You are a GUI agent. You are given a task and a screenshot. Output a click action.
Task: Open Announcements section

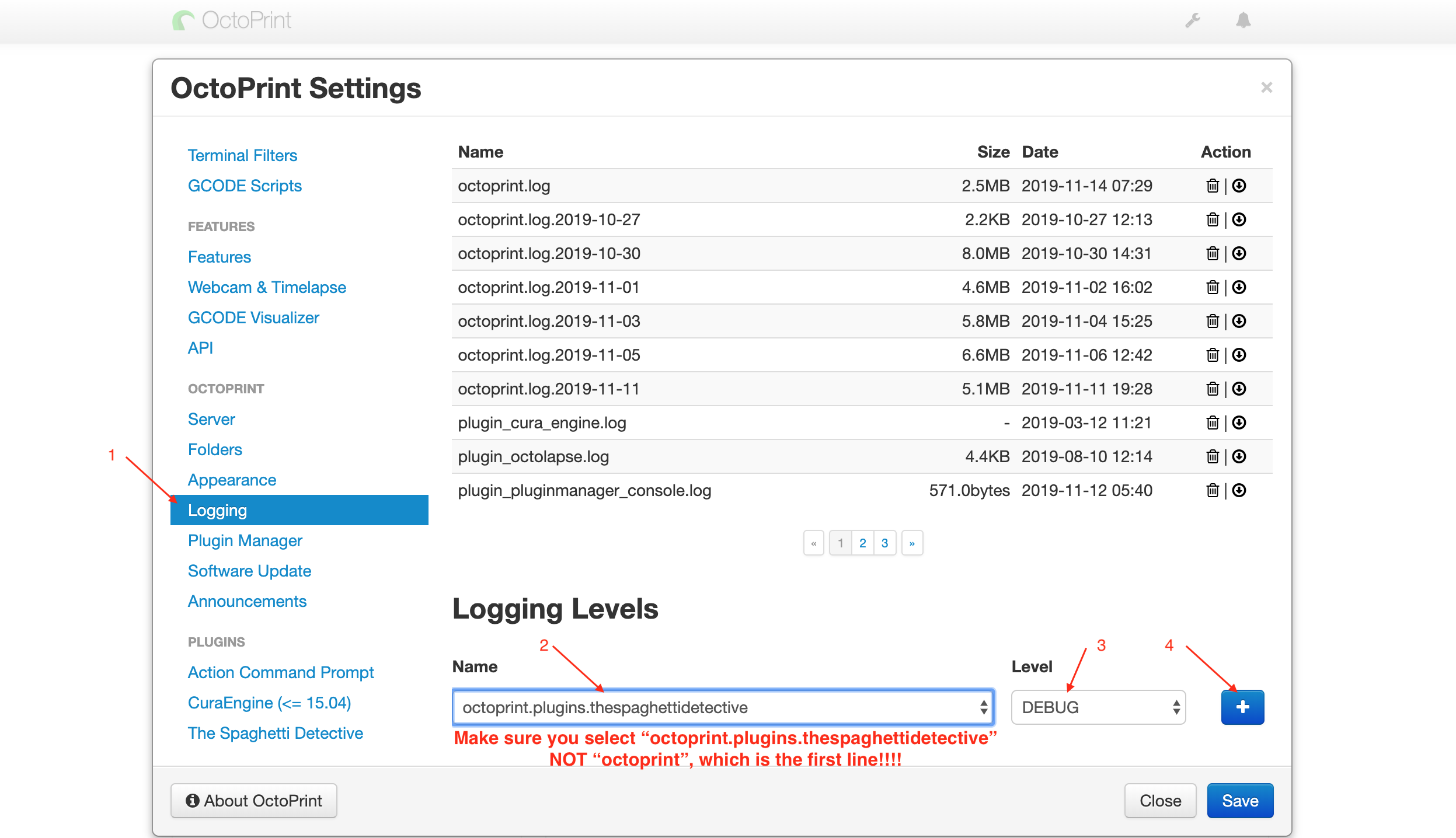pos(247,601)
